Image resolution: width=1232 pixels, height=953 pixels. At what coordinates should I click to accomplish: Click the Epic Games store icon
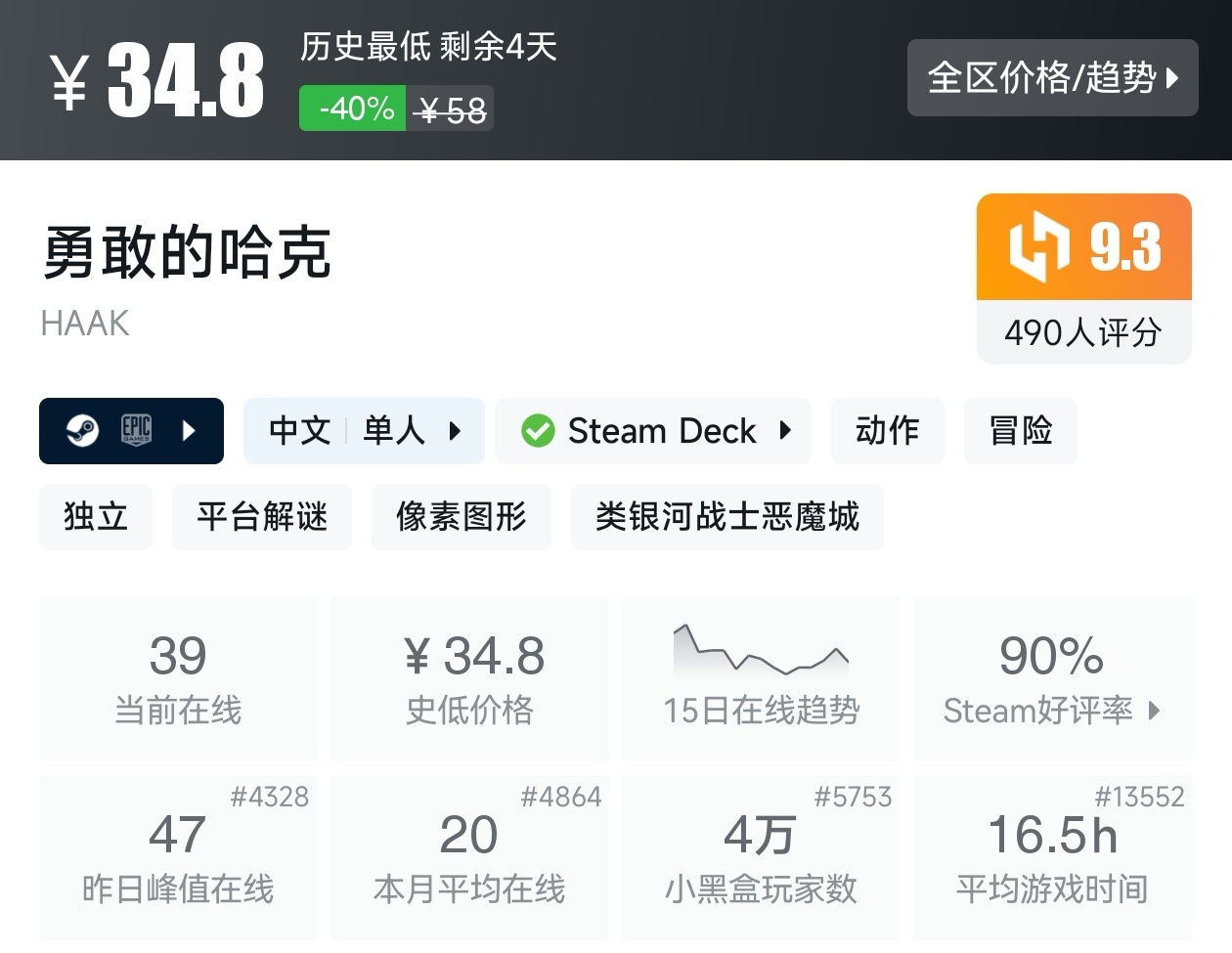coord(136,430)
